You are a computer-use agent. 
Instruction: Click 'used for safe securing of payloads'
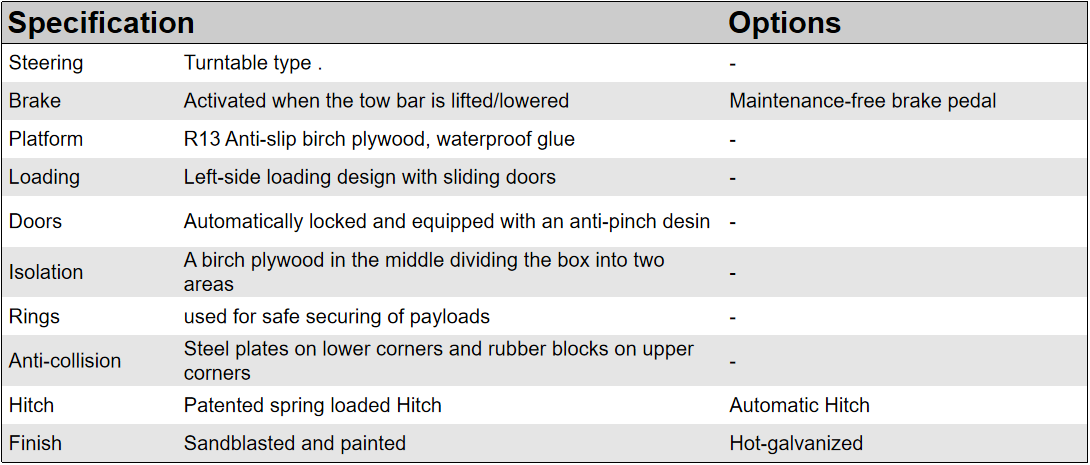point(336,317)
